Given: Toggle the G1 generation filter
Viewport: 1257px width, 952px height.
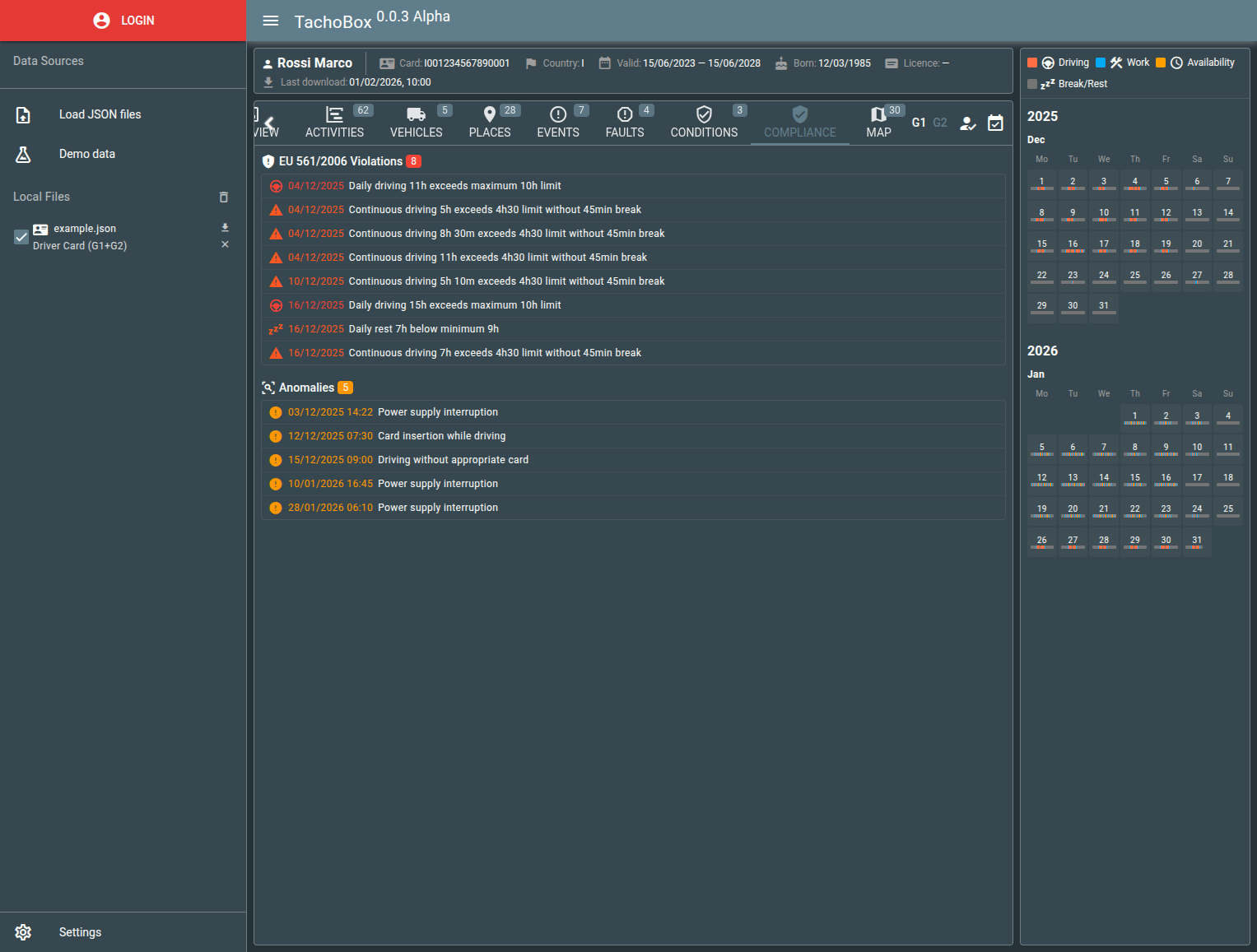Looking at the screenshot, I should click(919, 123).
